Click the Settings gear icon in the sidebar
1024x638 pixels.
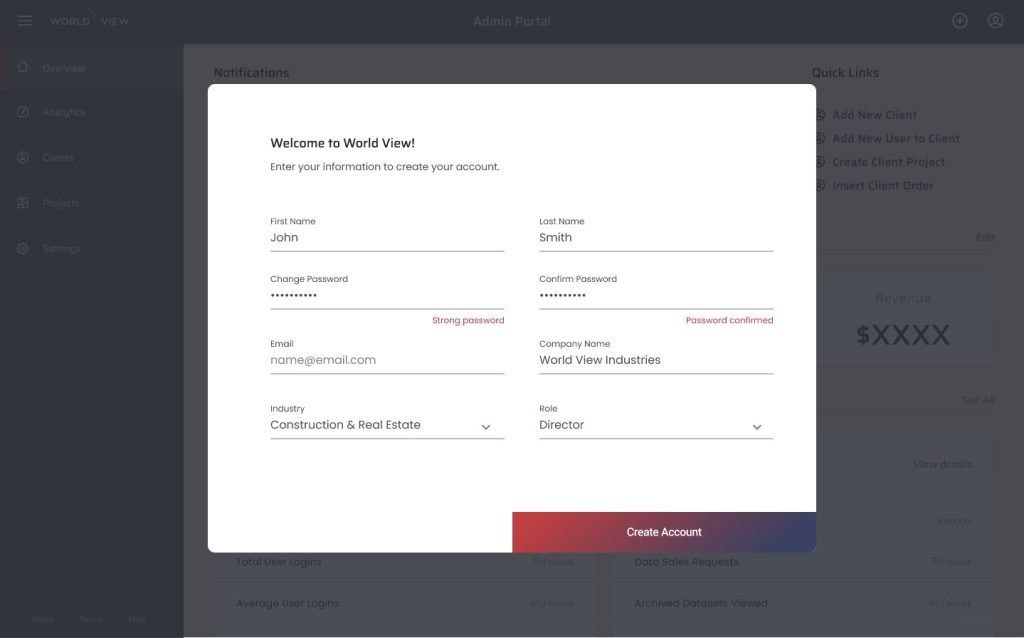tap(23, 249)
